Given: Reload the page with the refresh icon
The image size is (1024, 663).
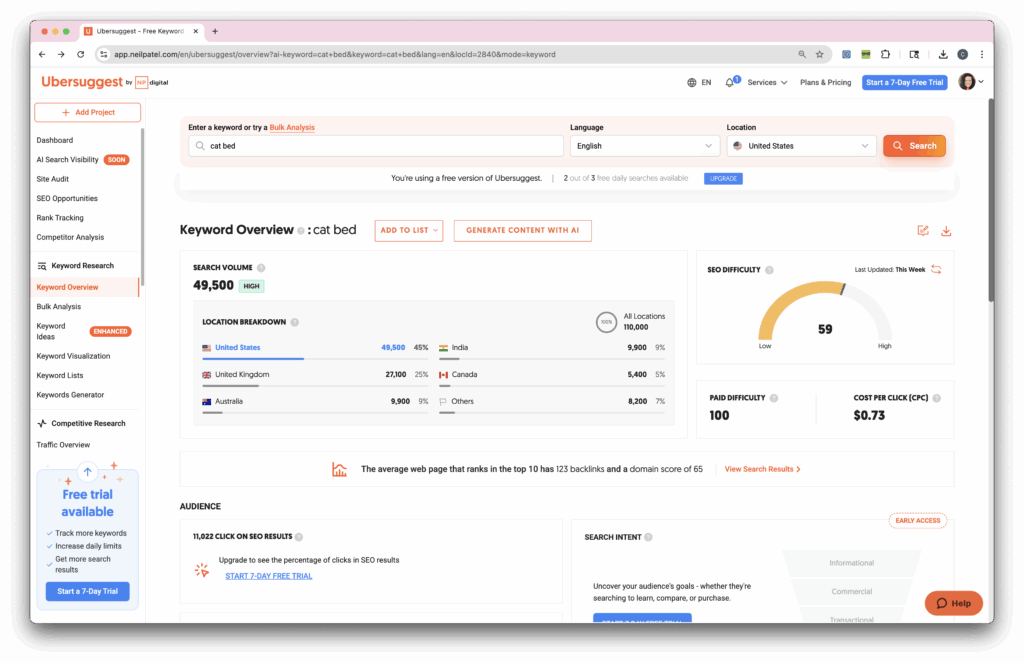Looking at the screenshot, I should [x=80, y=55].
